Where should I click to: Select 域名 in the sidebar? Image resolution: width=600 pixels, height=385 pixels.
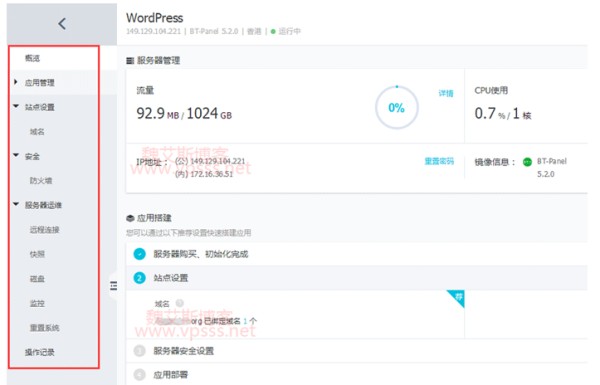pos(37,132)
